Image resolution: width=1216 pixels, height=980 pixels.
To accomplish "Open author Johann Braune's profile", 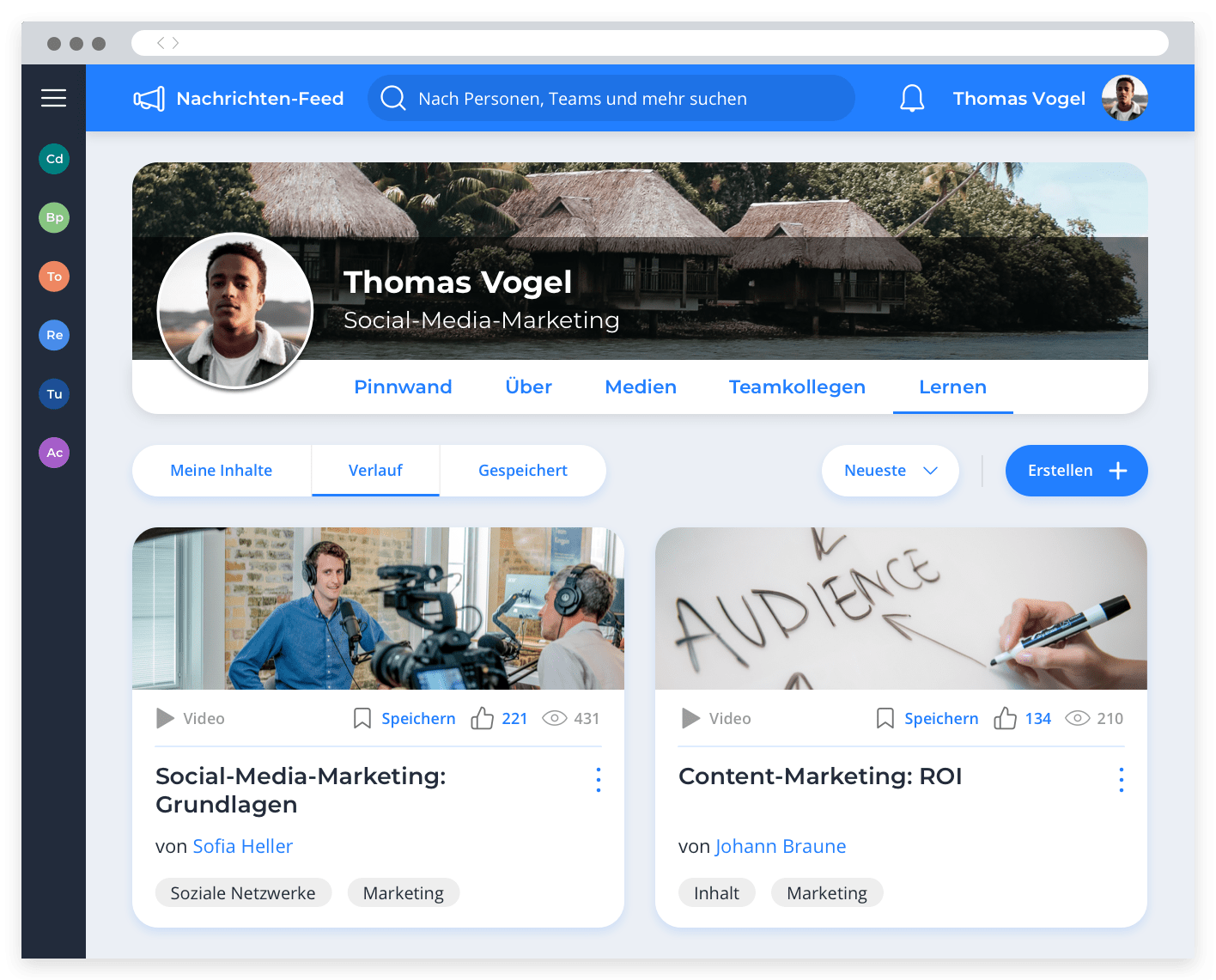I will coord(781,846).
